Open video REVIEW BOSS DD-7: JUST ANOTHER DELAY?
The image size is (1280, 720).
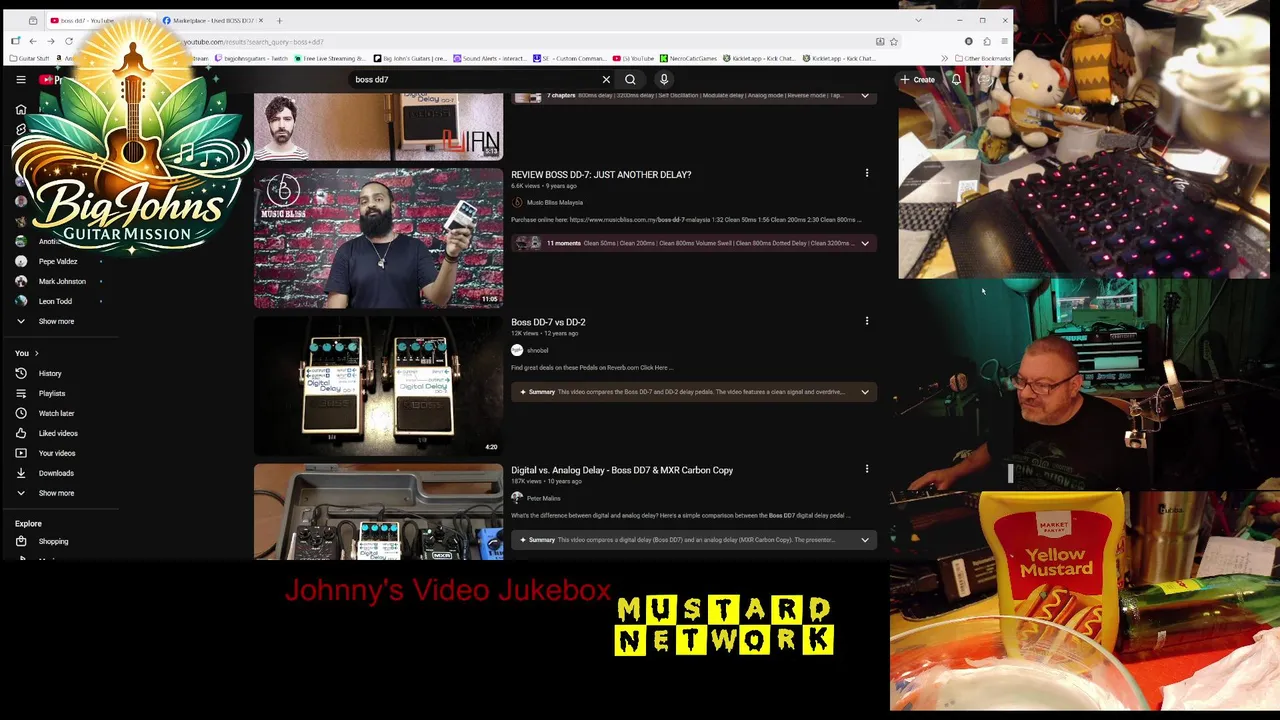click(601, 174)
